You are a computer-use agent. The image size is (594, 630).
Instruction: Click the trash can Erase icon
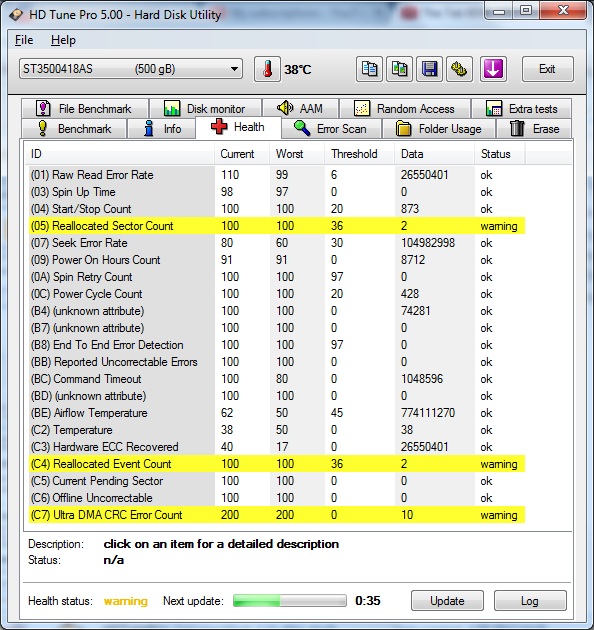(517, 129)
